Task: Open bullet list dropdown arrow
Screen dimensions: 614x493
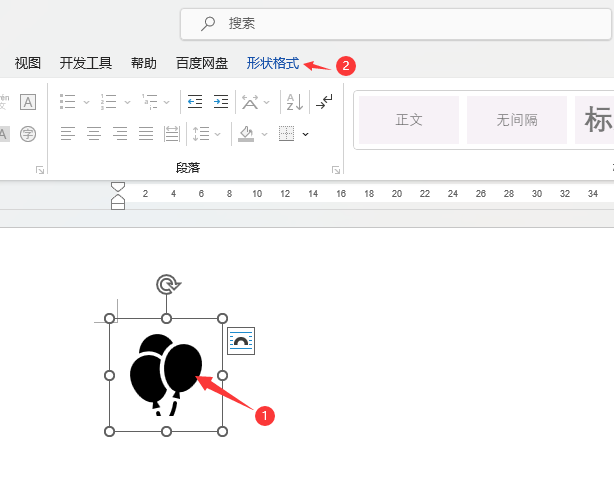Action: point(87,102)
